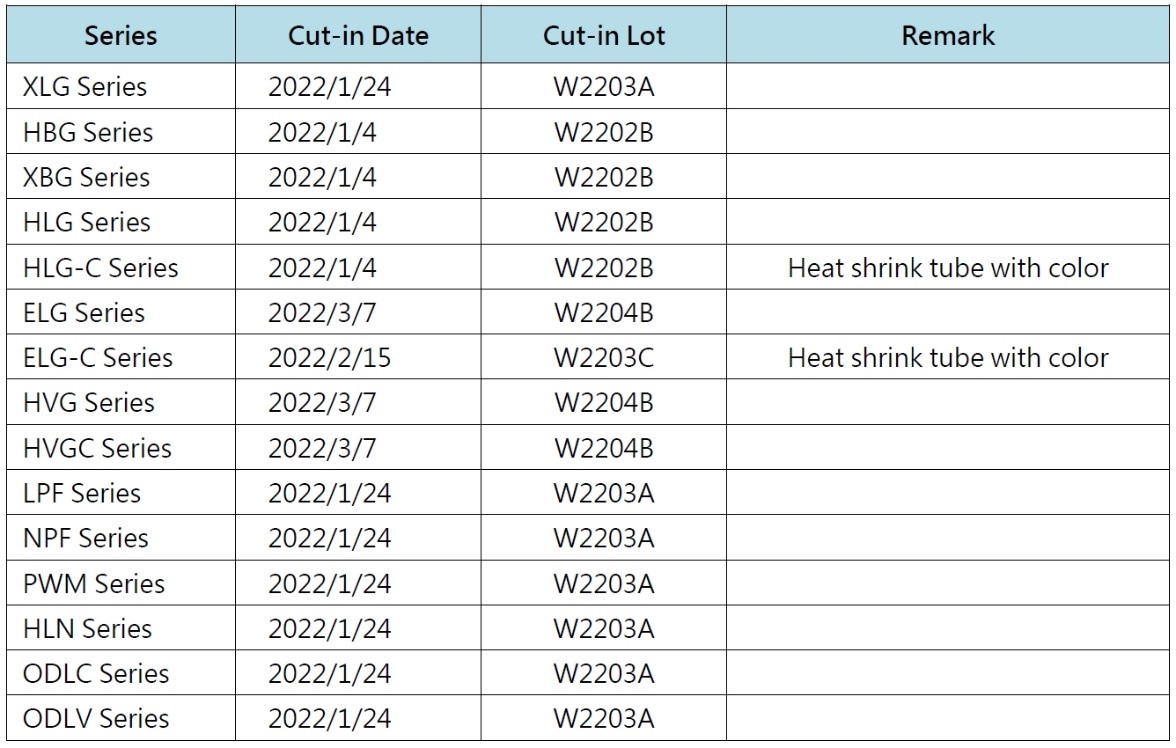
Task: Click the empty remark cell for ODLC Series
Action: click(947, 673)
